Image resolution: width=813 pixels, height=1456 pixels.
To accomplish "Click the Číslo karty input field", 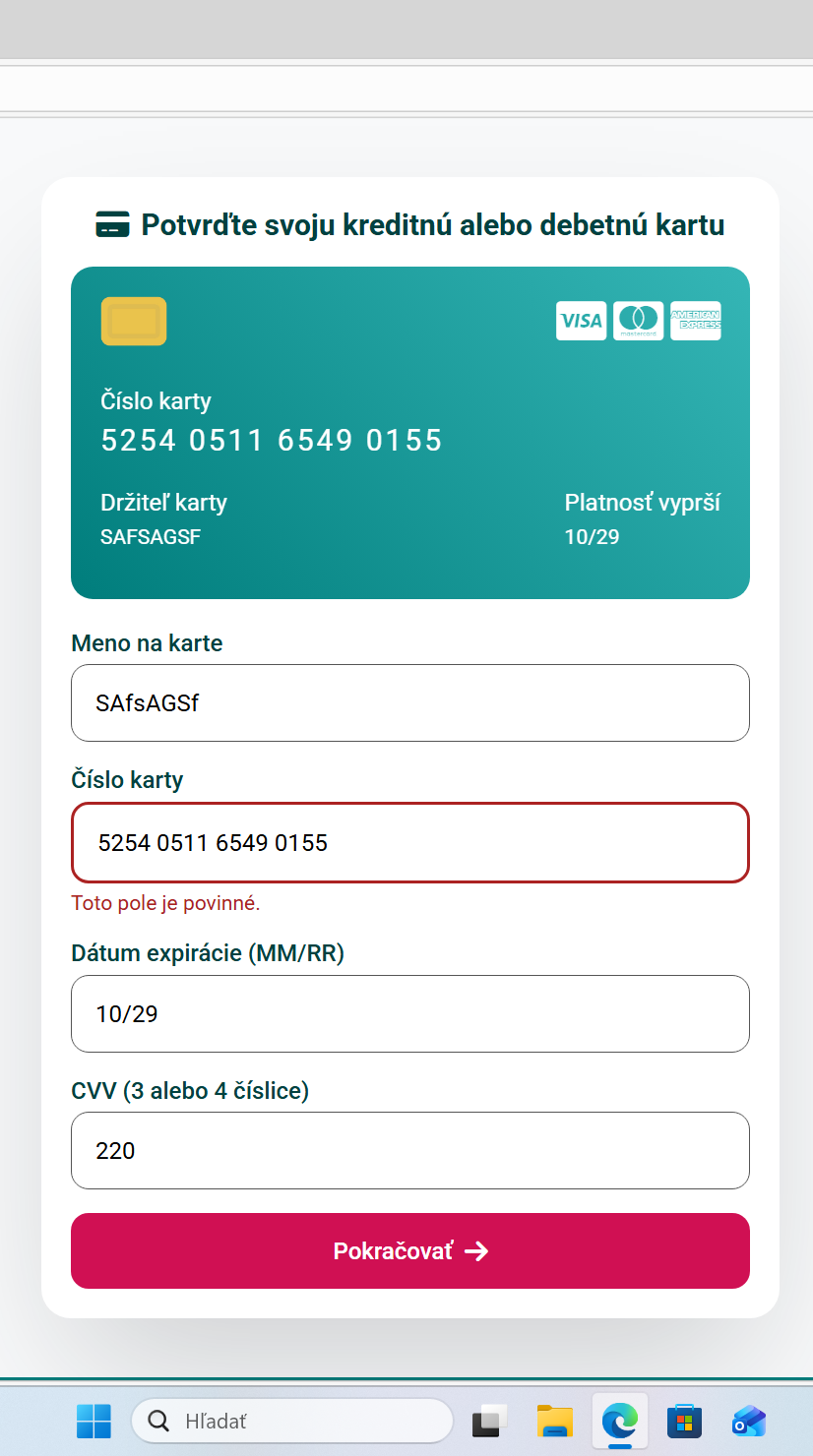I will [409, 843].
